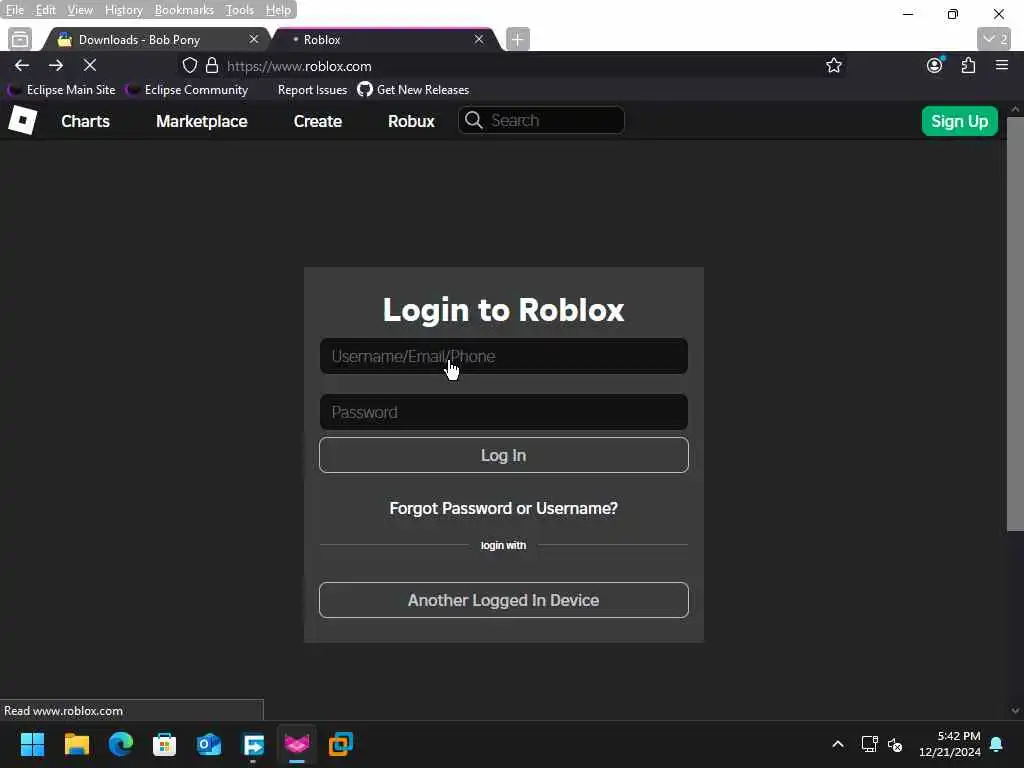Open the Report Issues bookmark
The image size is (1024, 768).
[312, 89]
